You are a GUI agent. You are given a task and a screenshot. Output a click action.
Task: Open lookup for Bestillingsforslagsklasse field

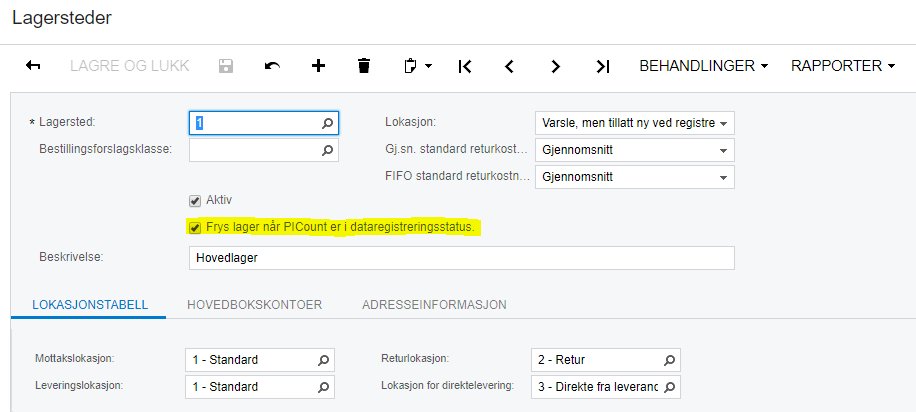(327, 150)
